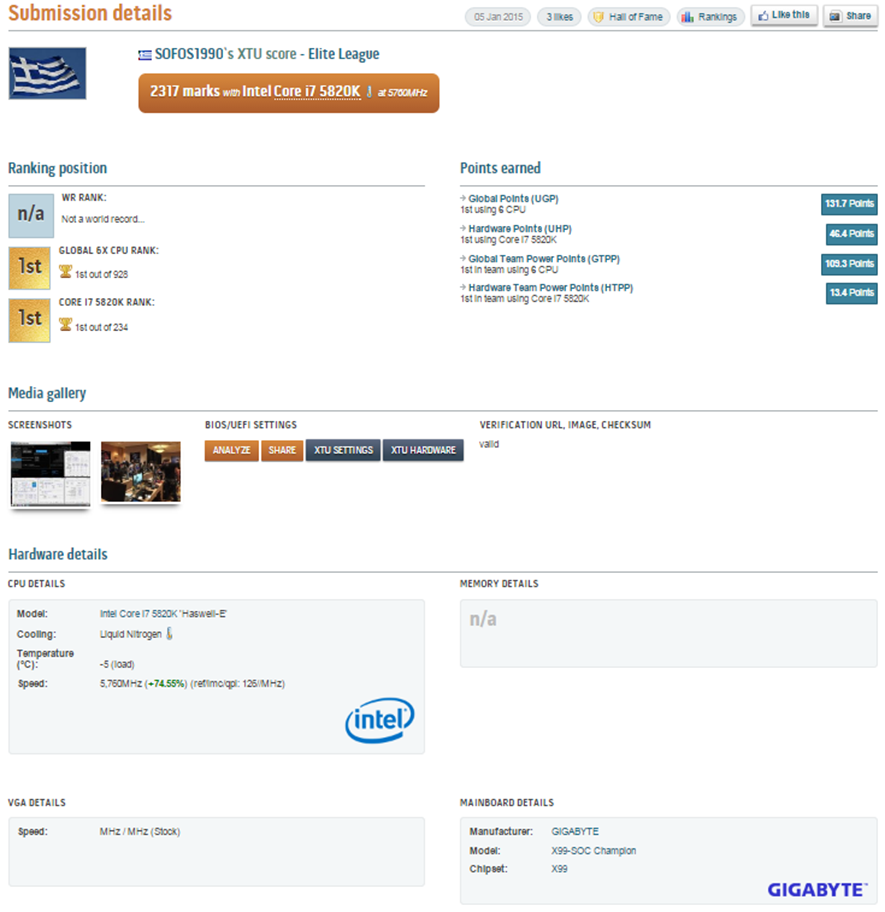Screen dimensions: 885x912
Task: Click SHARE button under BIOS/UEFI settings
Action: click(282, 451)
